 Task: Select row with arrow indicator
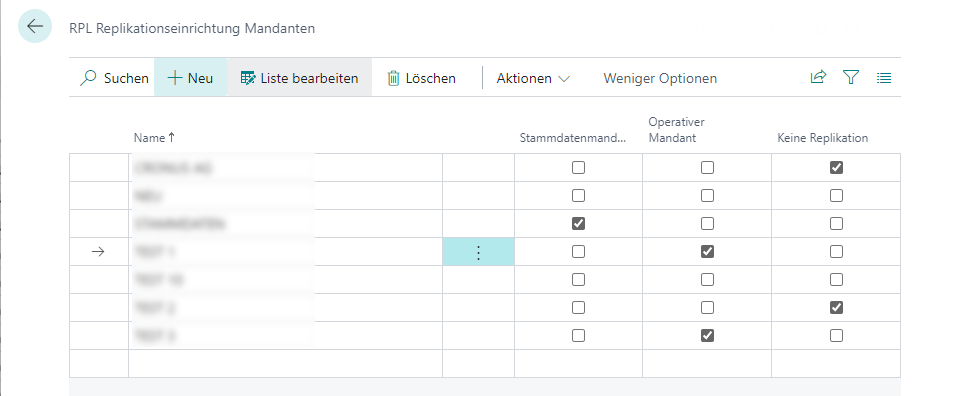tap(98, 251)
